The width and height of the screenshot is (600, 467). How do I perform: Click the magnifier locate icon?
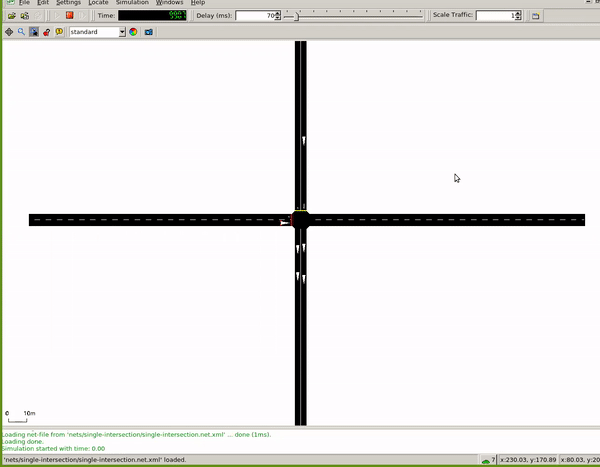(x=21, y=32)
